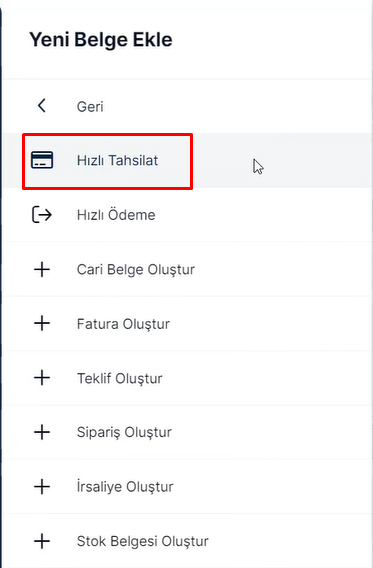Screen dimensions: 373x568
Task: Open Fatura Oluştur entry
Action: click(123, 324)
